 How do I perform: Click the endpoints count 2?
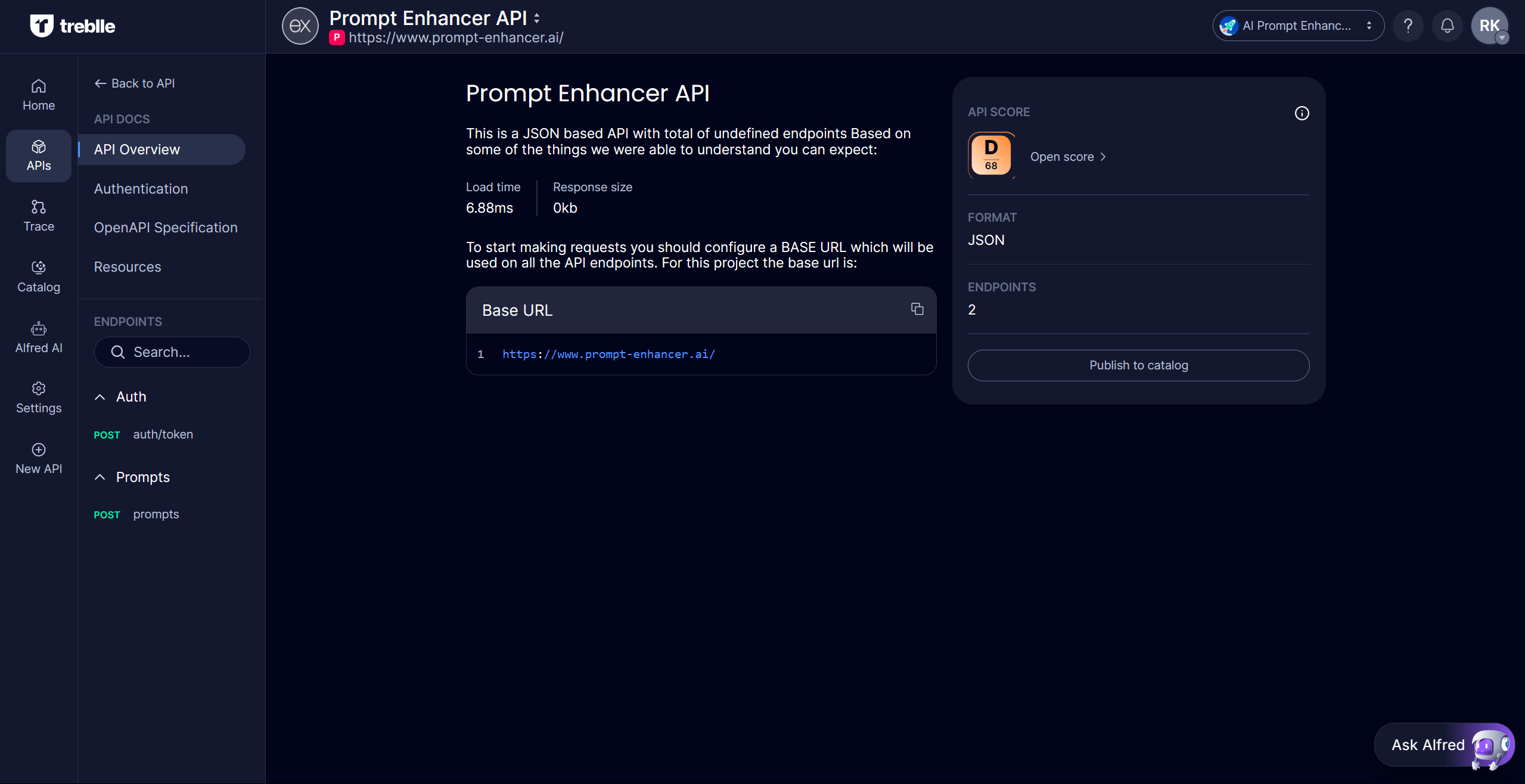coord(972,310)
